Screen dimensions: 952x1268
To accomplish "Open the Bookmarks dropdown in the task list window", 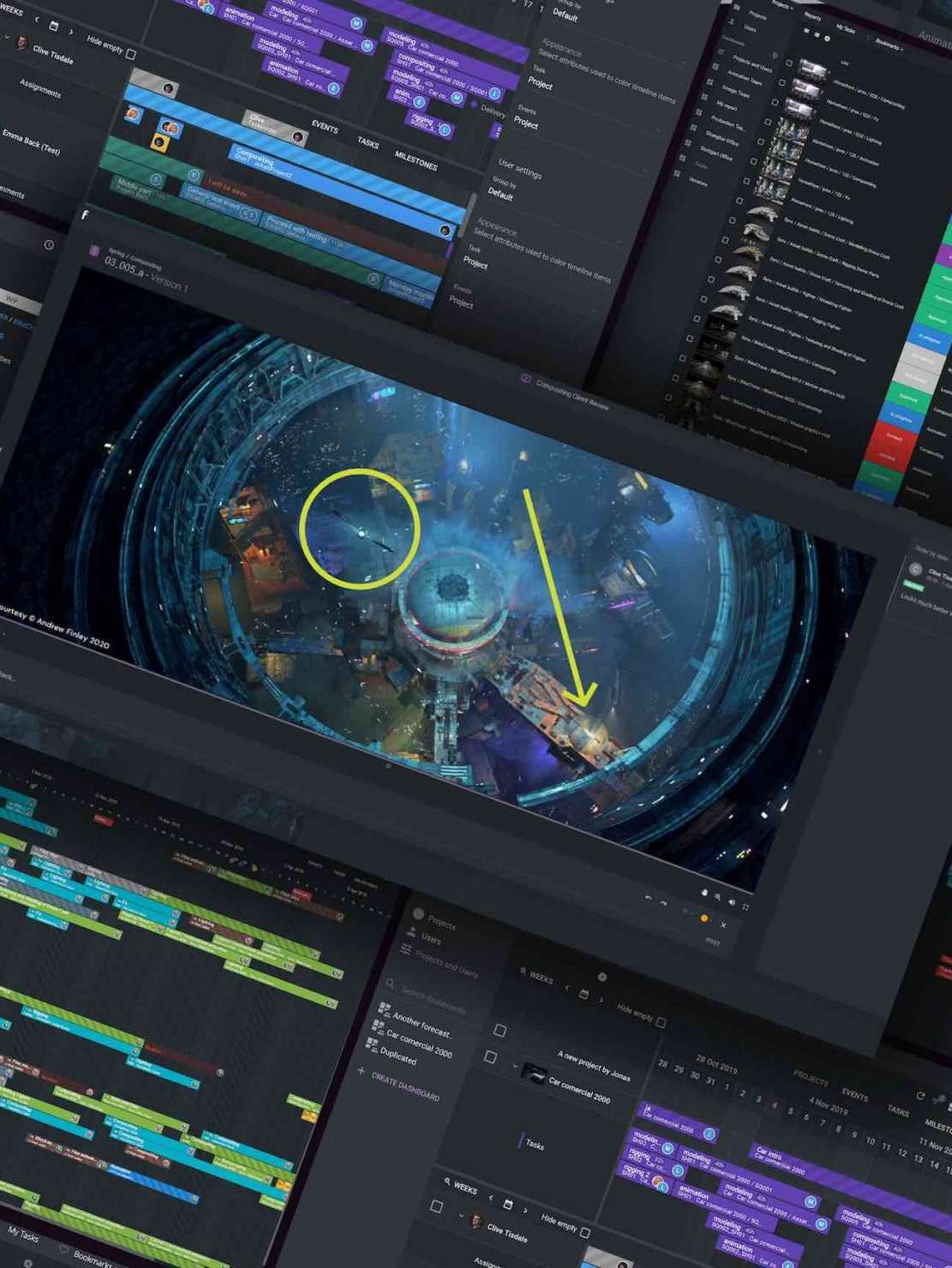I will pyautogui.click(x=889, y=43).
